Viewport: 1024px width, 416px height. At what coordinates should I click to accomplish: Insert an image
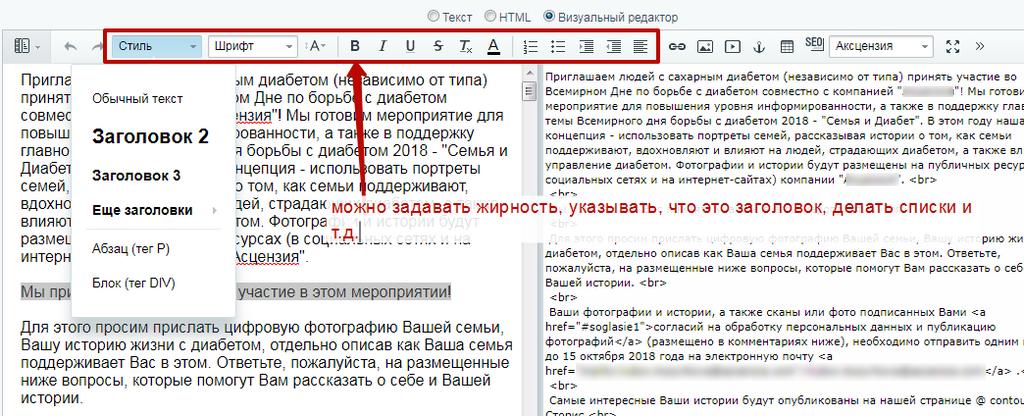click(705, 46)
